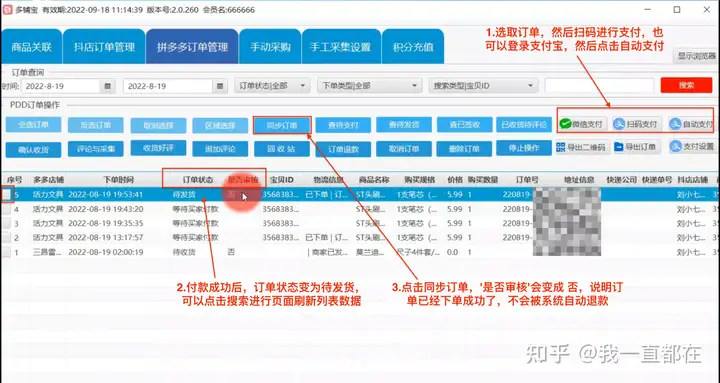This screenshot has width=720, height=383.
Task: Click the 查待发货 button
Action: (x=404, y=124)
